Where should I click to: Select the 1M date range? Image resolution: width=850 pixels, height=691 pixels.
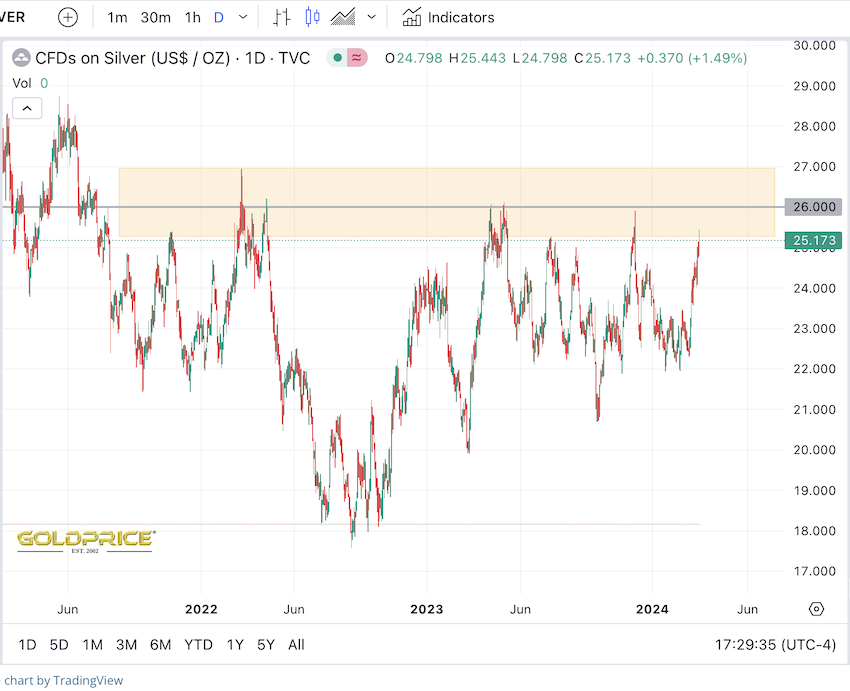(x=93, y=645)
